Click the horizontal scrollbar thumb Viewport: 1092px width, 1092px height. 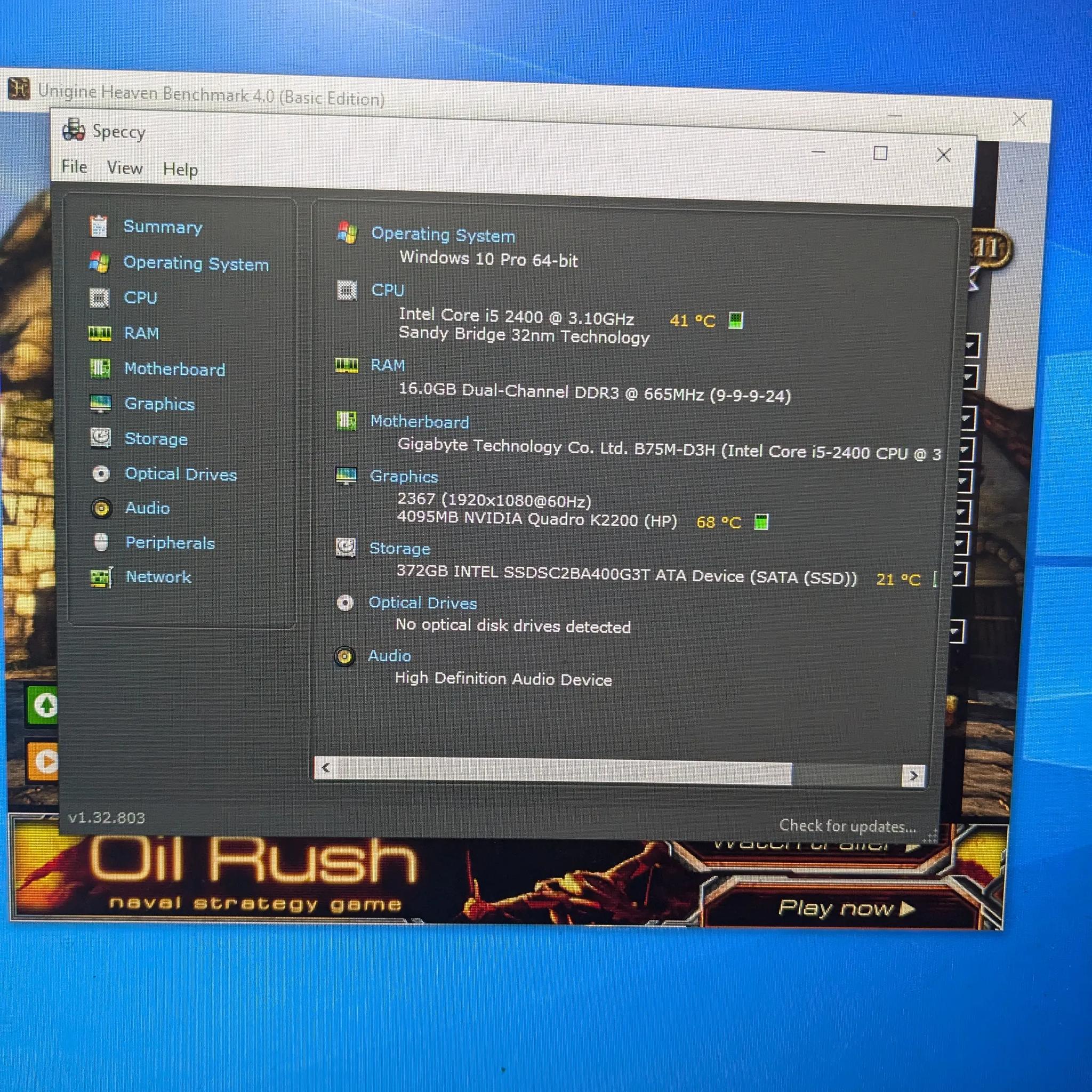564,772
